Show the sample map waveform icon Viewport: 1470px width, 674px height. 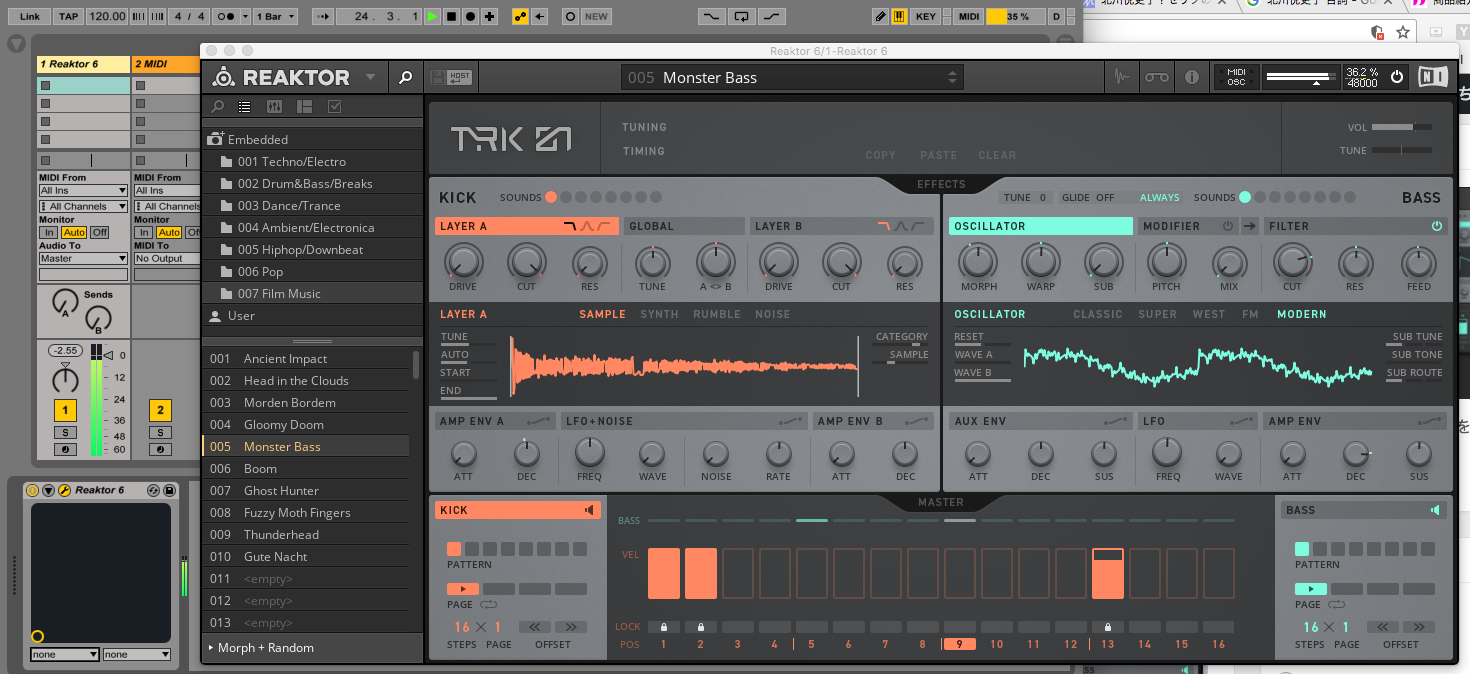click(x=1123, y=77)
